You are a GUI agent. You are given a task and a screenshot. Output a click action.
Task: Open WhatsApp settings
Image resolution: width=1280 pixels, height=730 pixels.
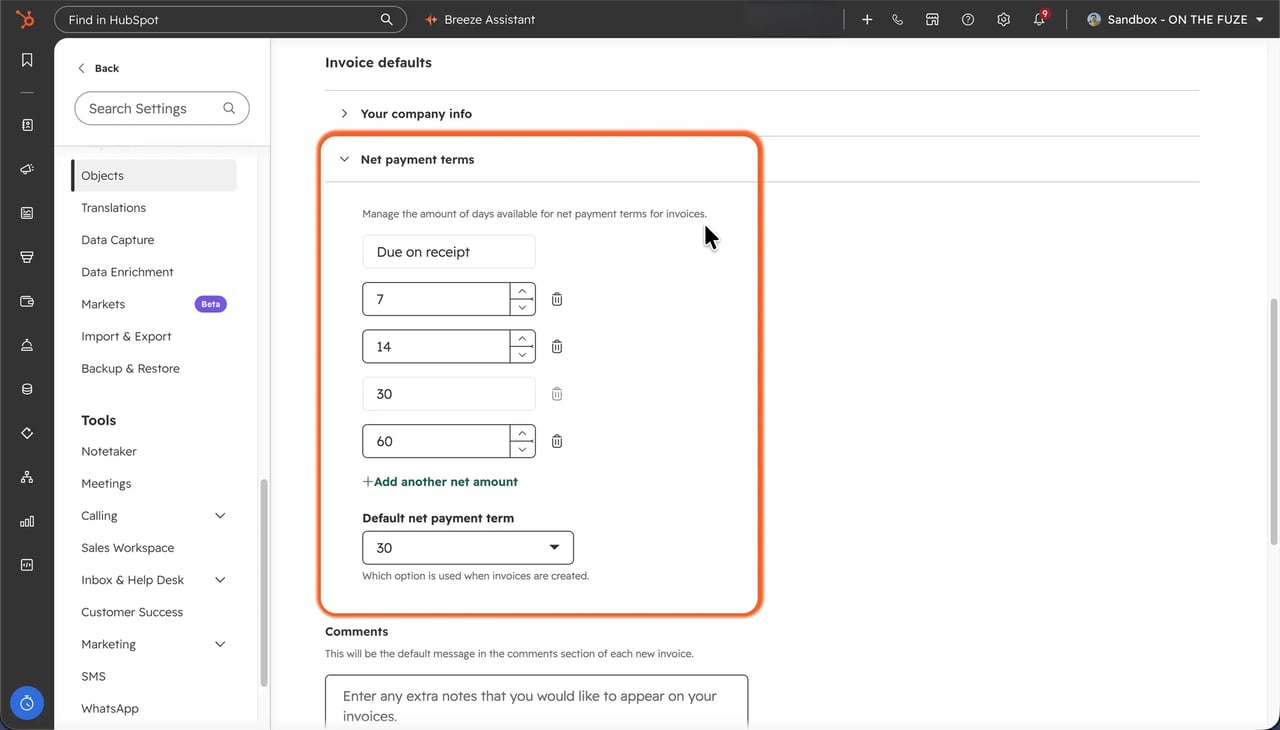[x=110, y=708]
